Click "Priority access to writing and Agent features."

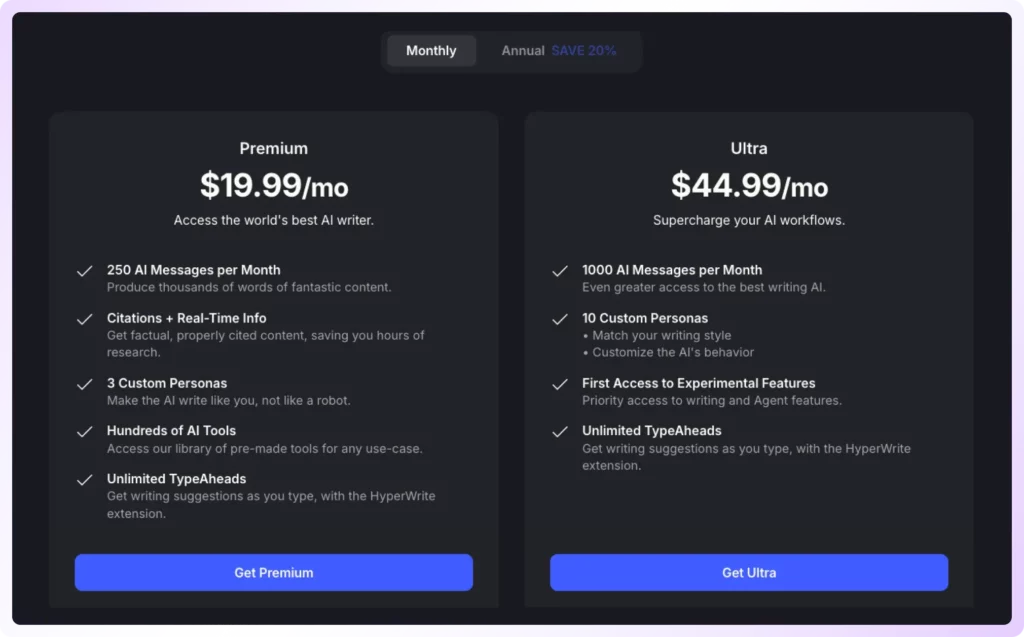coord(712,400)
